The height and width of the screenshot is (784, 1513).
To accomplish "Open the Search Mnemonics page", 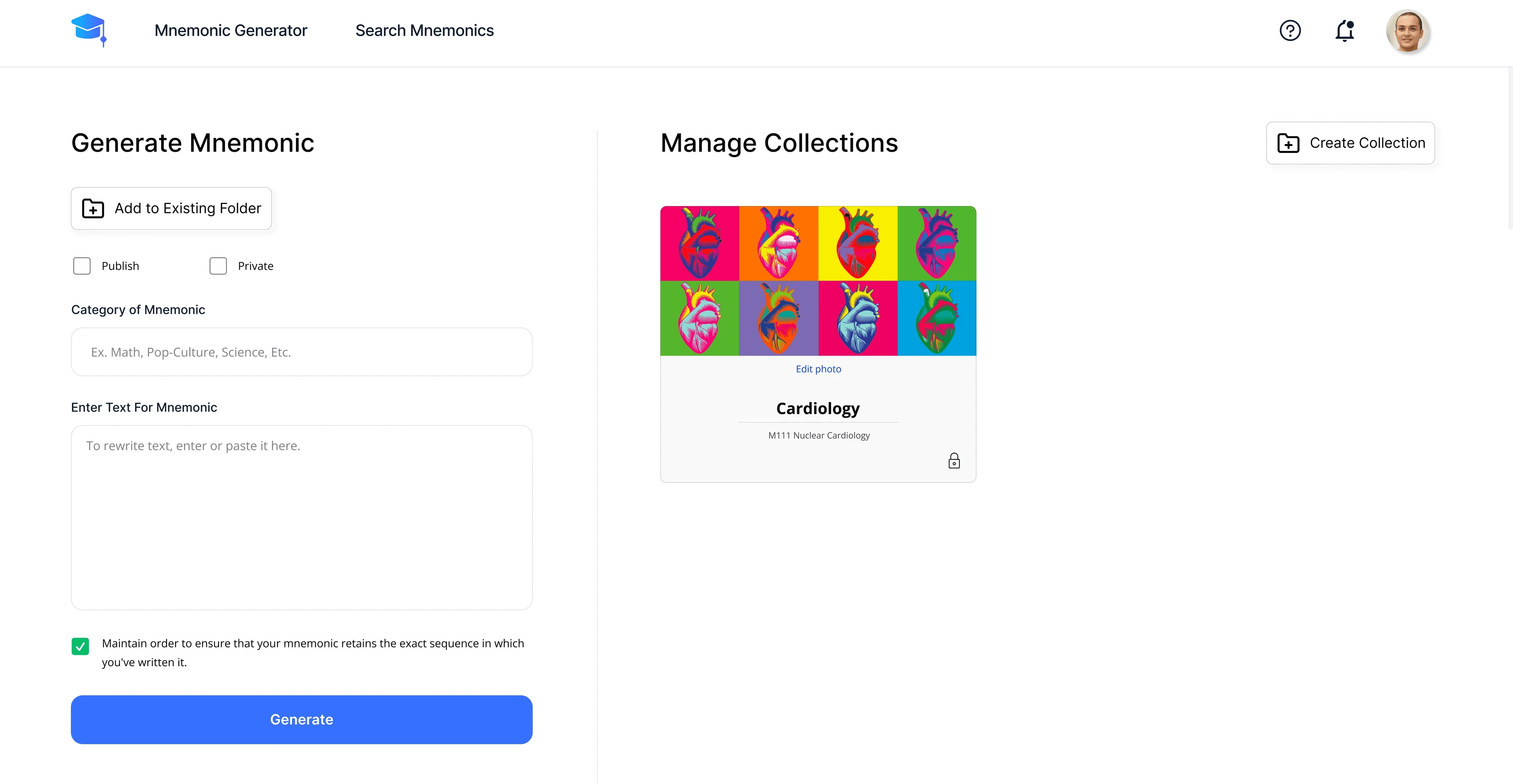I will [425, 31].
